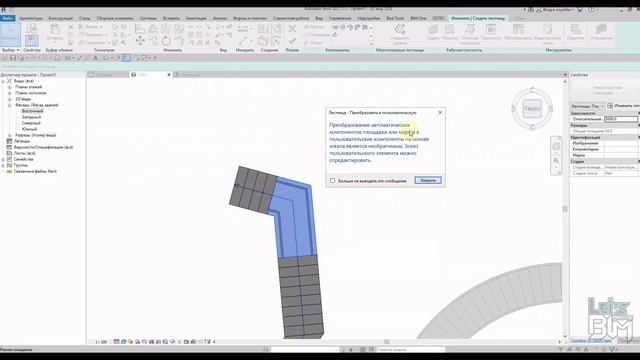This screenshot has height=360, width=640.
Task: Open the Управление ribbon tab
Action: [340, 18]
